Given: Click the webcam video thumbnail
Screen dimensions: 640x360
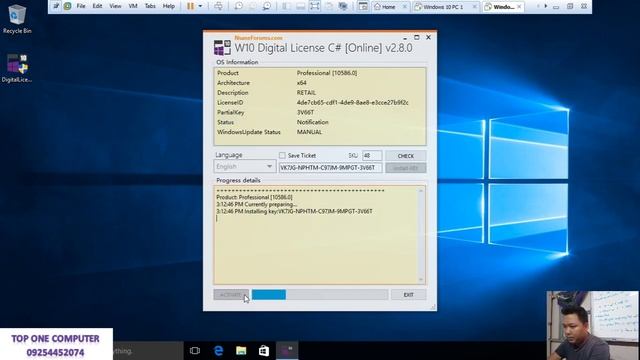Looking at the screenshot, I should coord(592,325).
